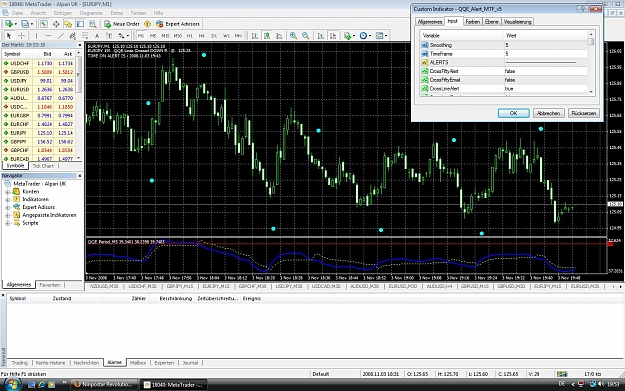Image resolution: width=625 pixels, height=391 pixels.
Task: Open the Ninpostar Revolutio taskbar item
Action: (x=104, y=385)
